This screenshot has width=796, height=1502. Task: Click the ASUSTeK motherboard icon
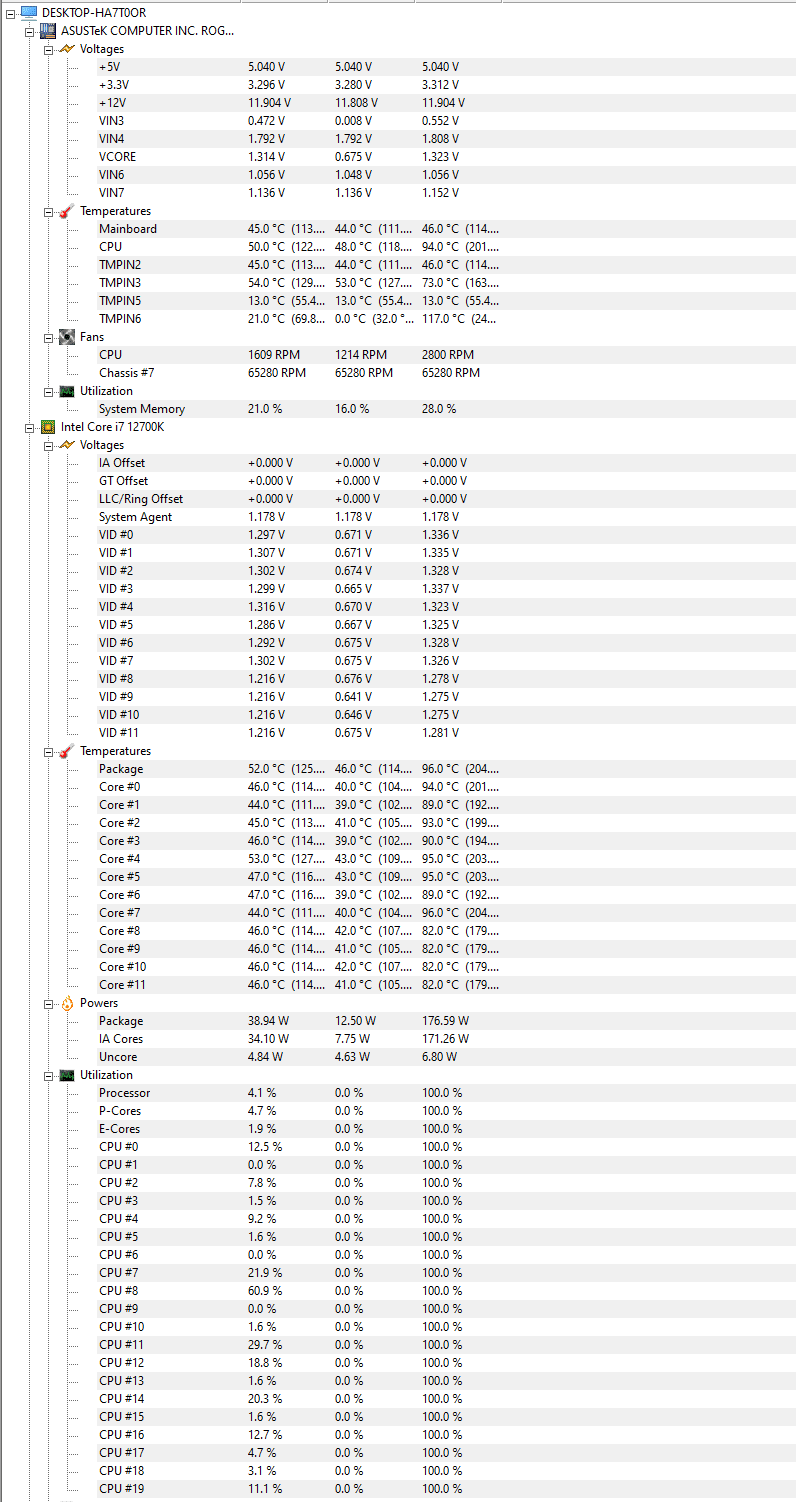(48, 31)
